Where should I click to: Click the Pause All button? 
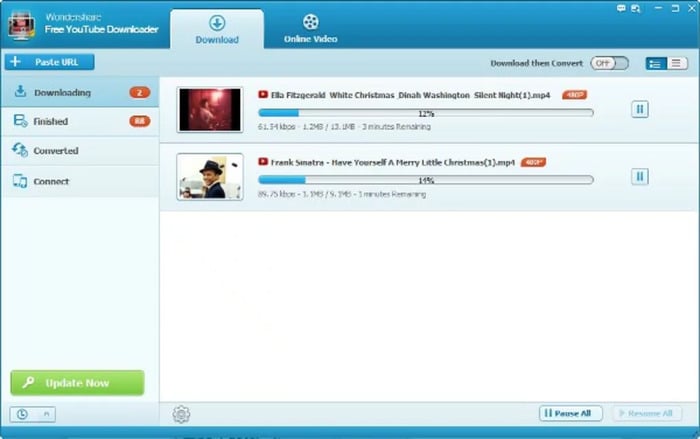click(571, 413)
